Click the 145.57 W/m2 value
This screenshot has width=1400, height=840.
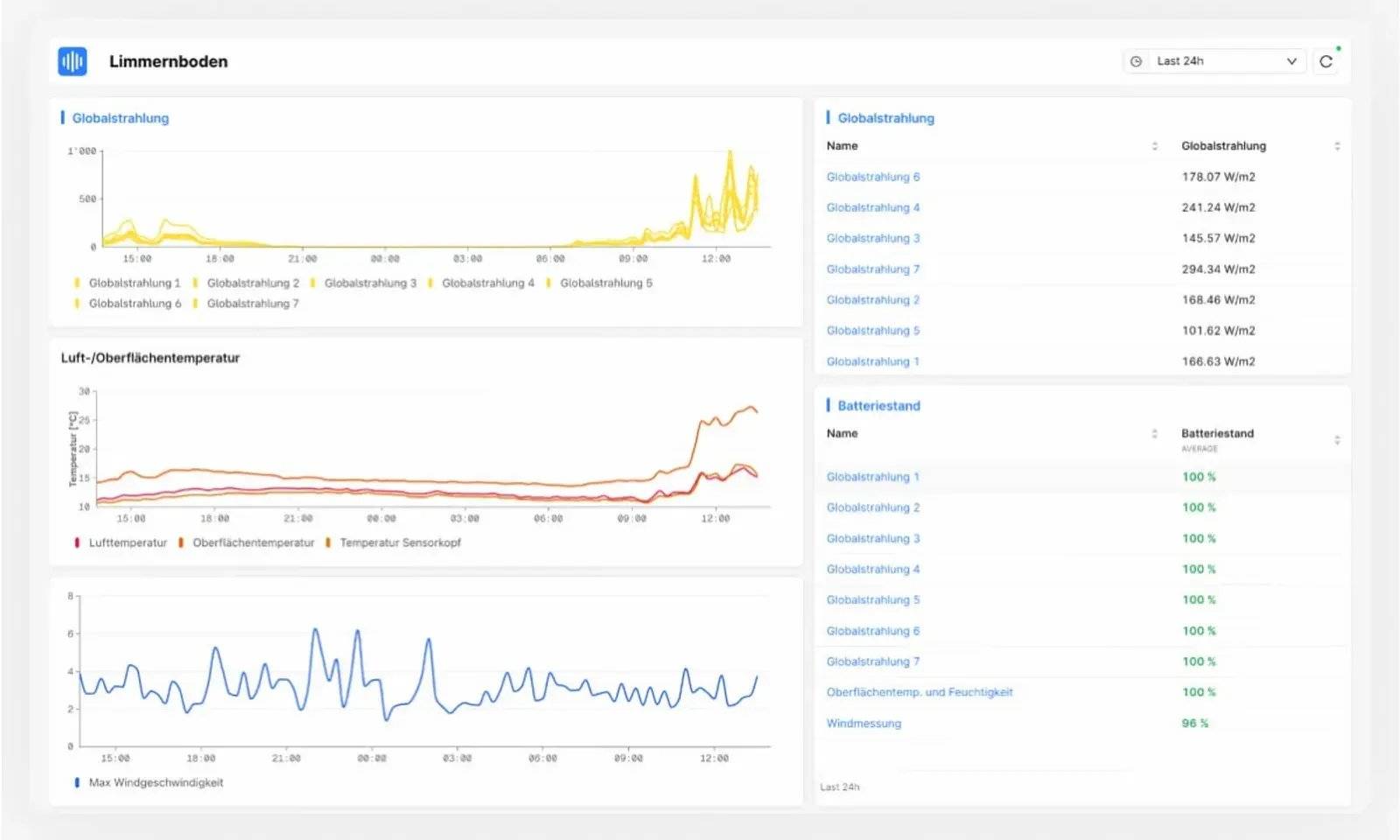1218,238
